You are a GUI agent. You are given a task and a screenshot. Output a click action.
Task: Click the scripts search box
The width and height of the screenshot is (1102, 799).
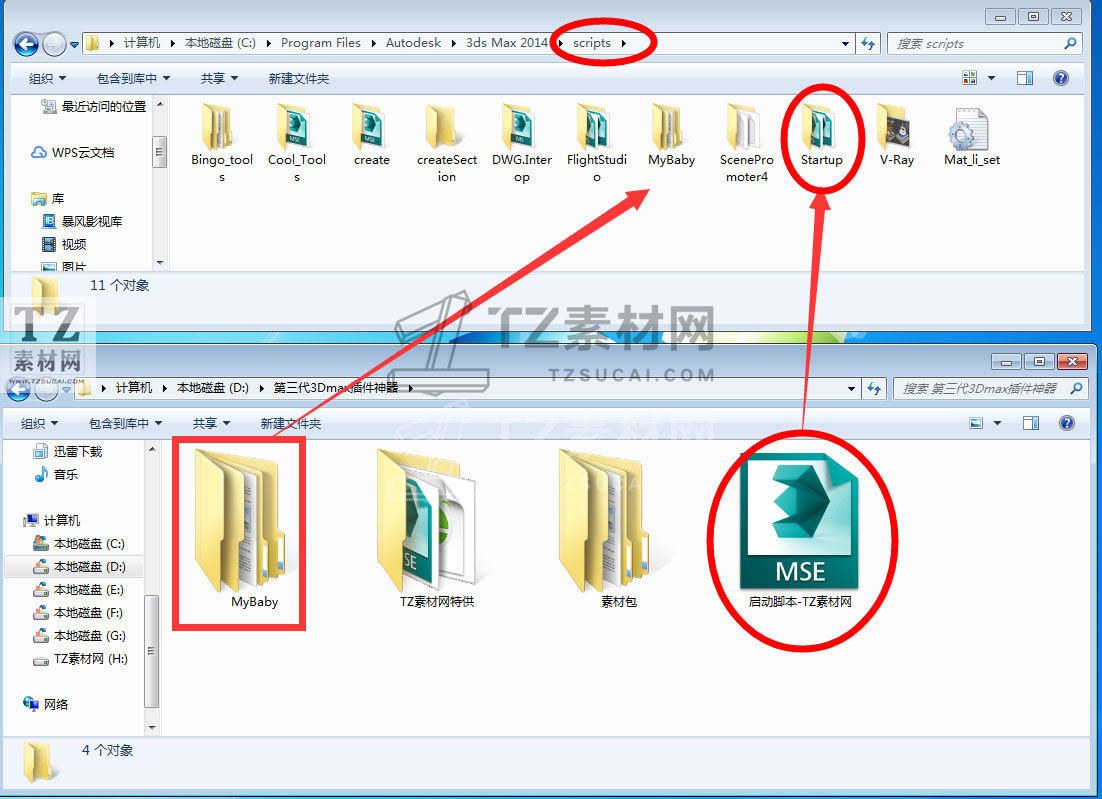tap(984, 44)
